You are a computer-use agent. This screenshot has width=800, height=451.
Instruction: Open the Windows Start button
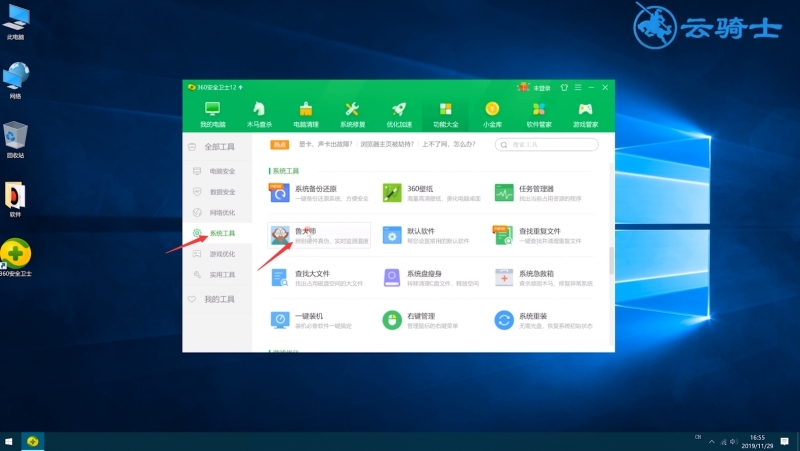8,441
